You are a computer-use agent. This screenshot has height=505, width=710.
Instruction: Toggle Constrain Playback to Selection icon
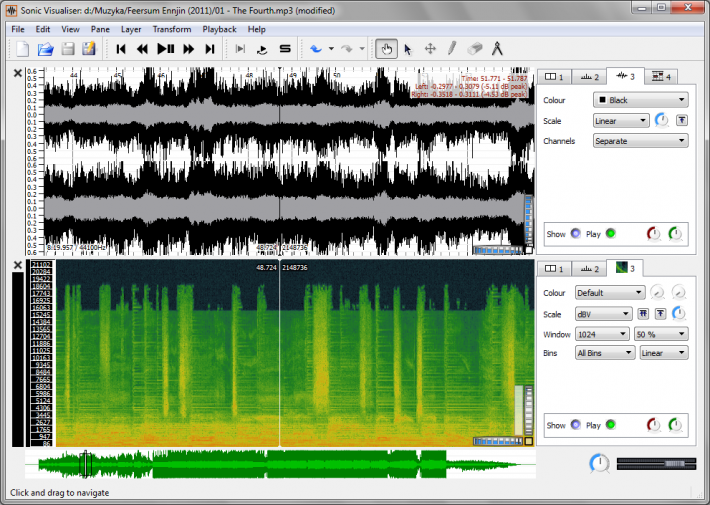point(240,49)
